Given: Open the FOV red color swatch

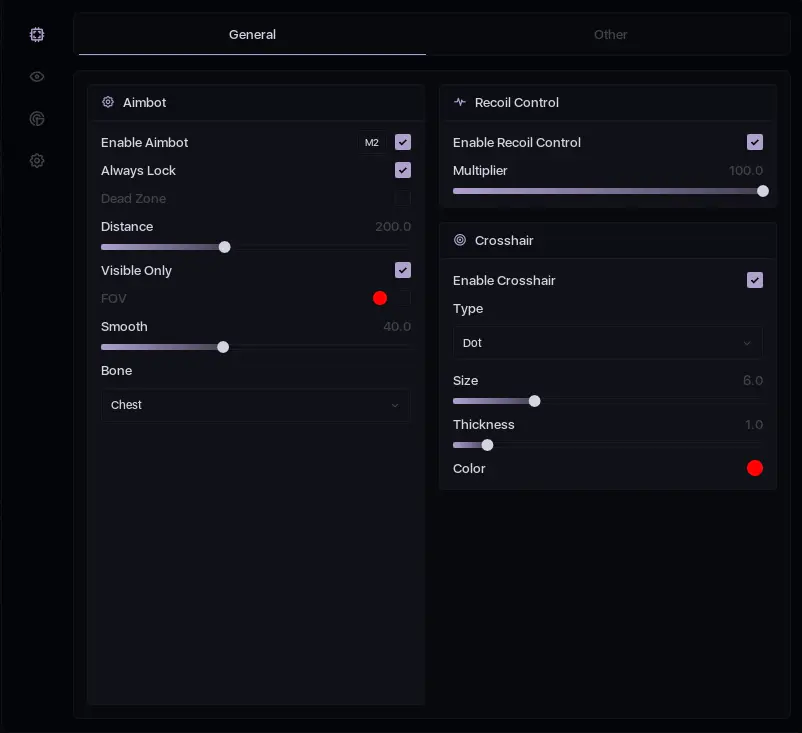Looking at the screenshot, I should (x=380, y=298).
